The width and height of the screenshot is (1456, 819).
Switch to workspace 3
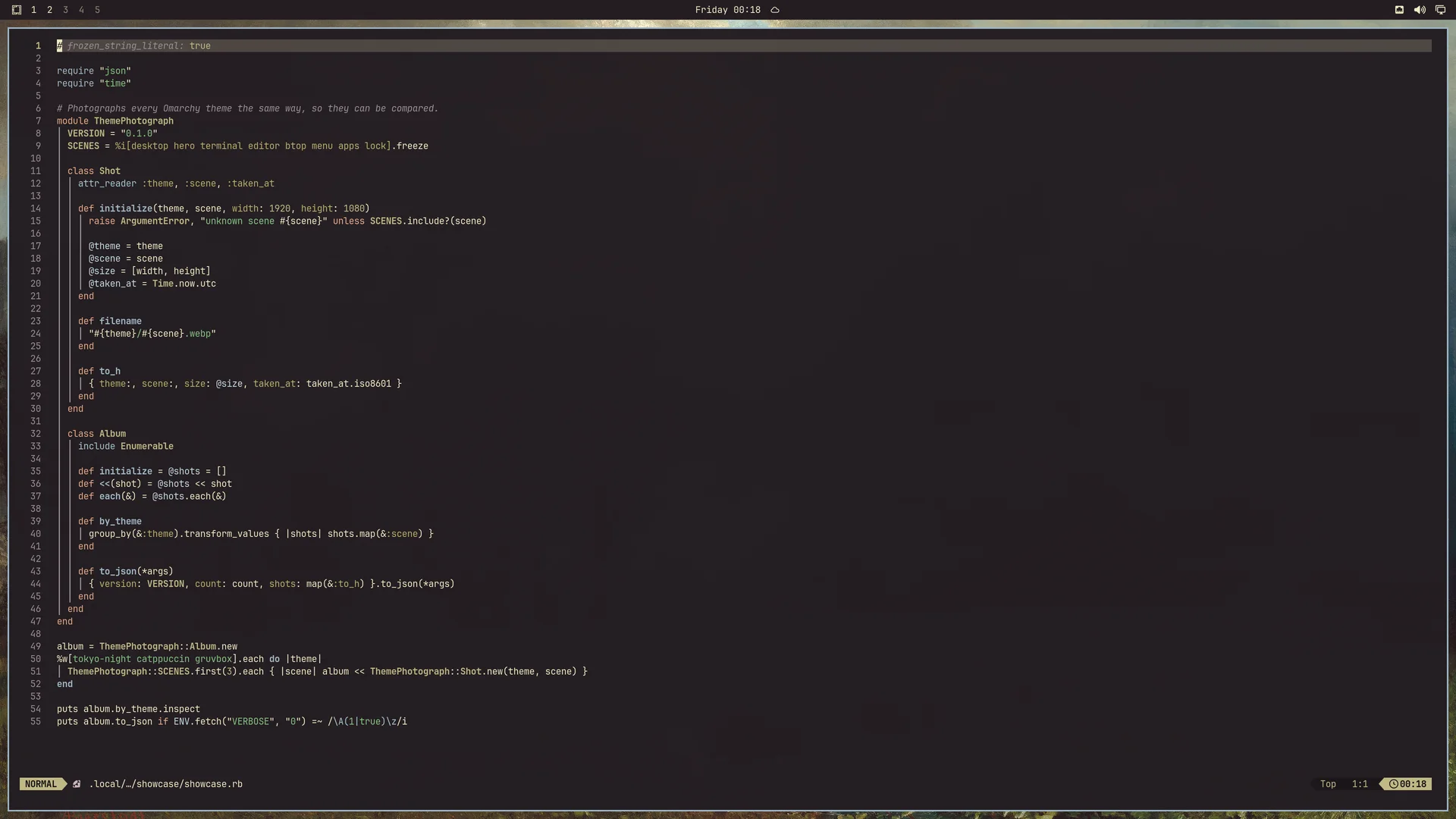[65, 10]
